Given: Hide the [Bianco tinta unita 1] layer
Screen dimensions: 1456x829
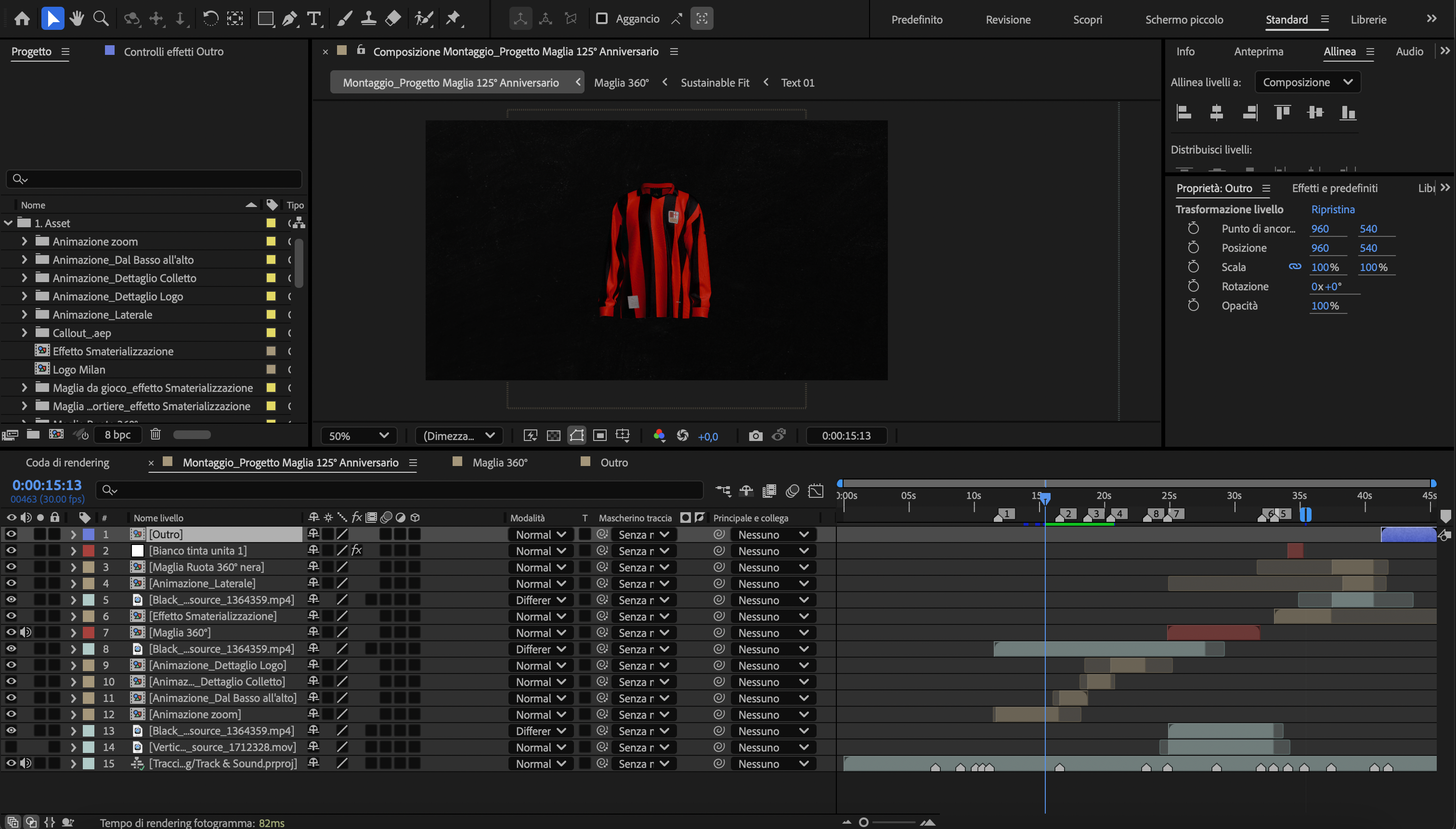Looking at the screenshot, I should click(x=11, y=550).
